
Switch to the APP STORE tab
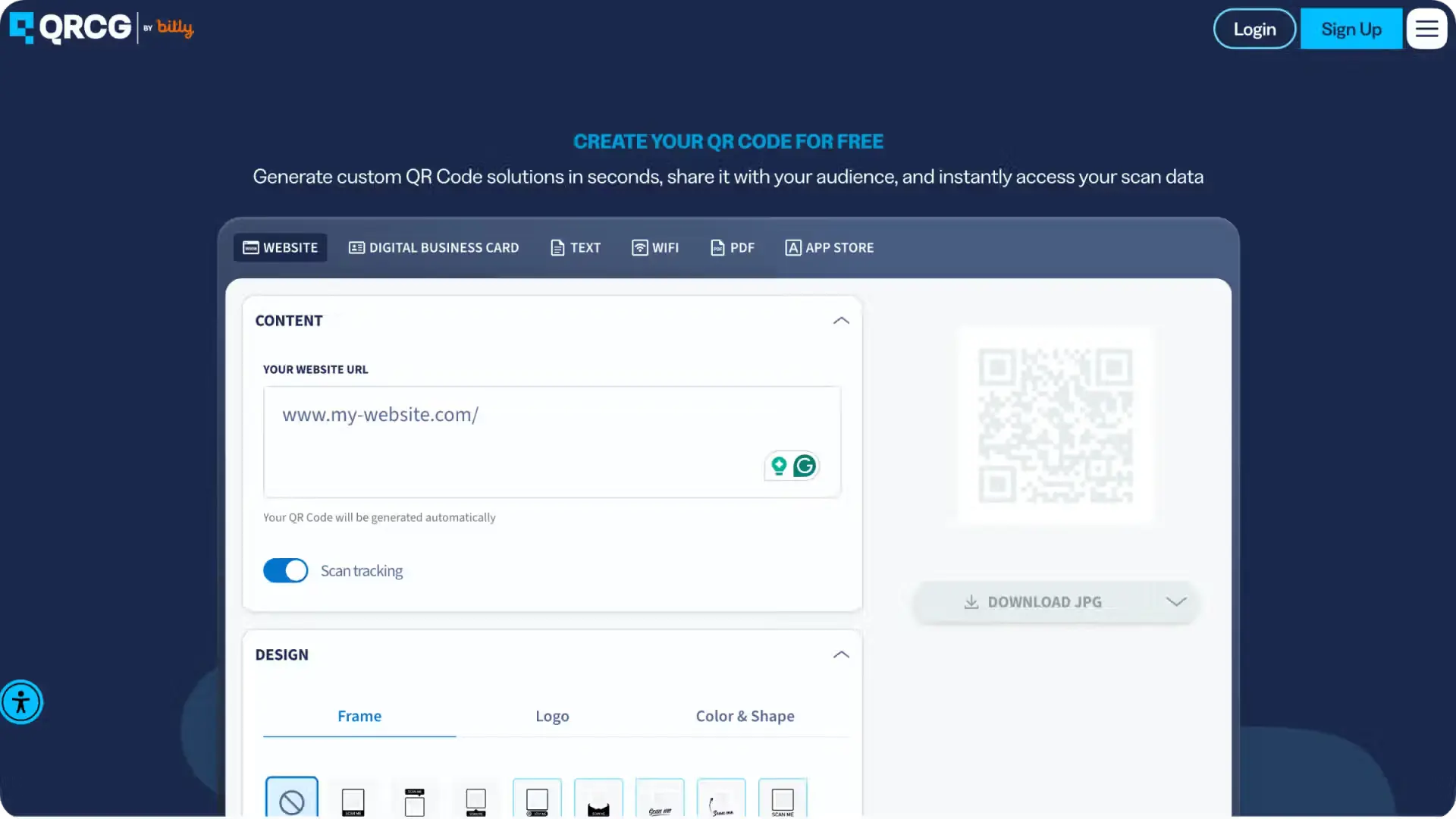[x=830, y=248]
